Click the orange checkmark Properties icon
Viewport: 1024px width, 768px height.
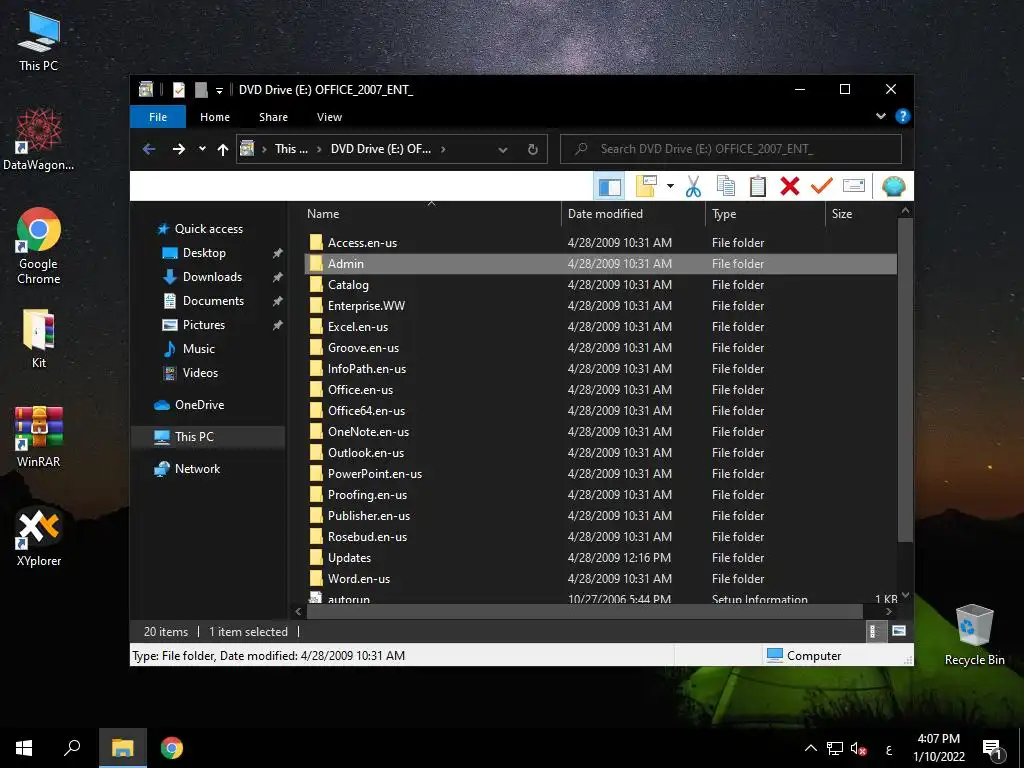click(x=822, y=187)
